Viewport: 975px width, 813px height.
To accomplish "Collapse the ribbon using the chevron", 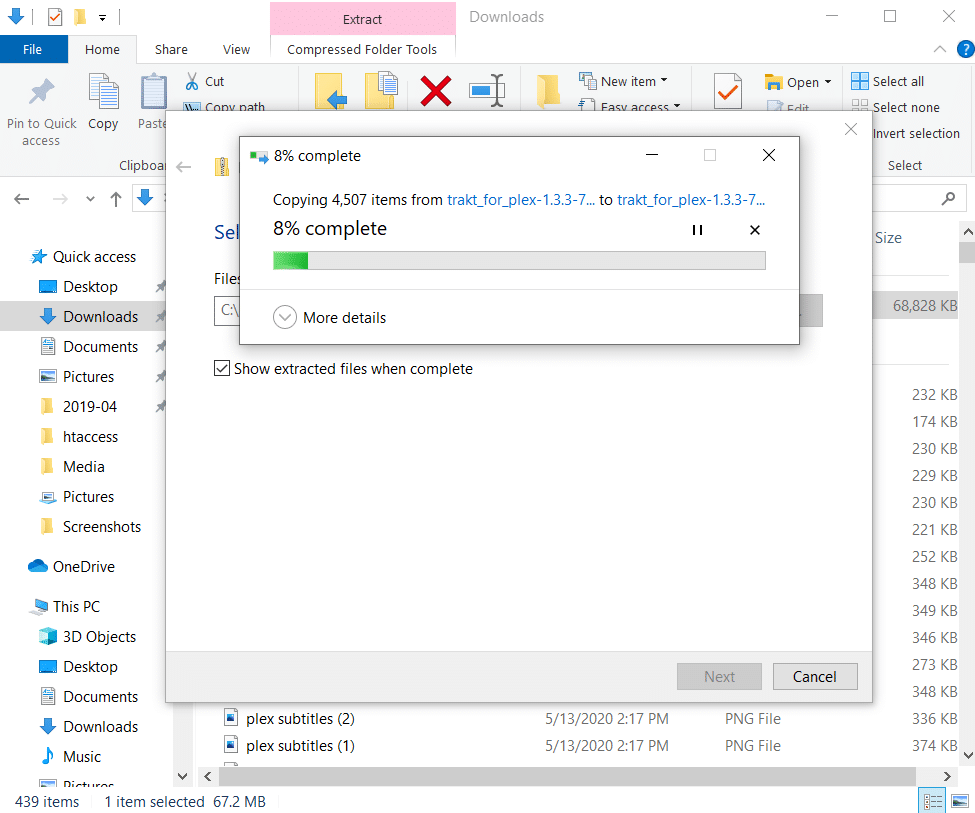I will pyautogui.click(x=940, y=49).
